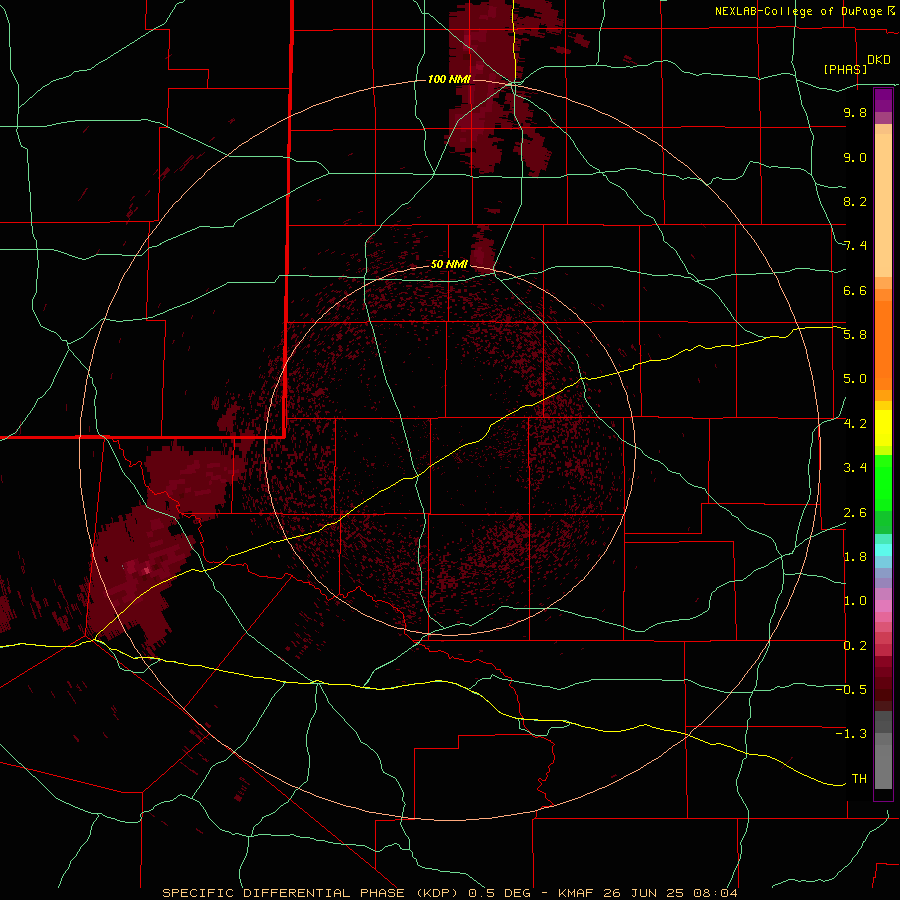Click the 0.5 DEG elevation text in caption
Image resolution: width=900 pixels, height=900 pixels.
point(498,893)
